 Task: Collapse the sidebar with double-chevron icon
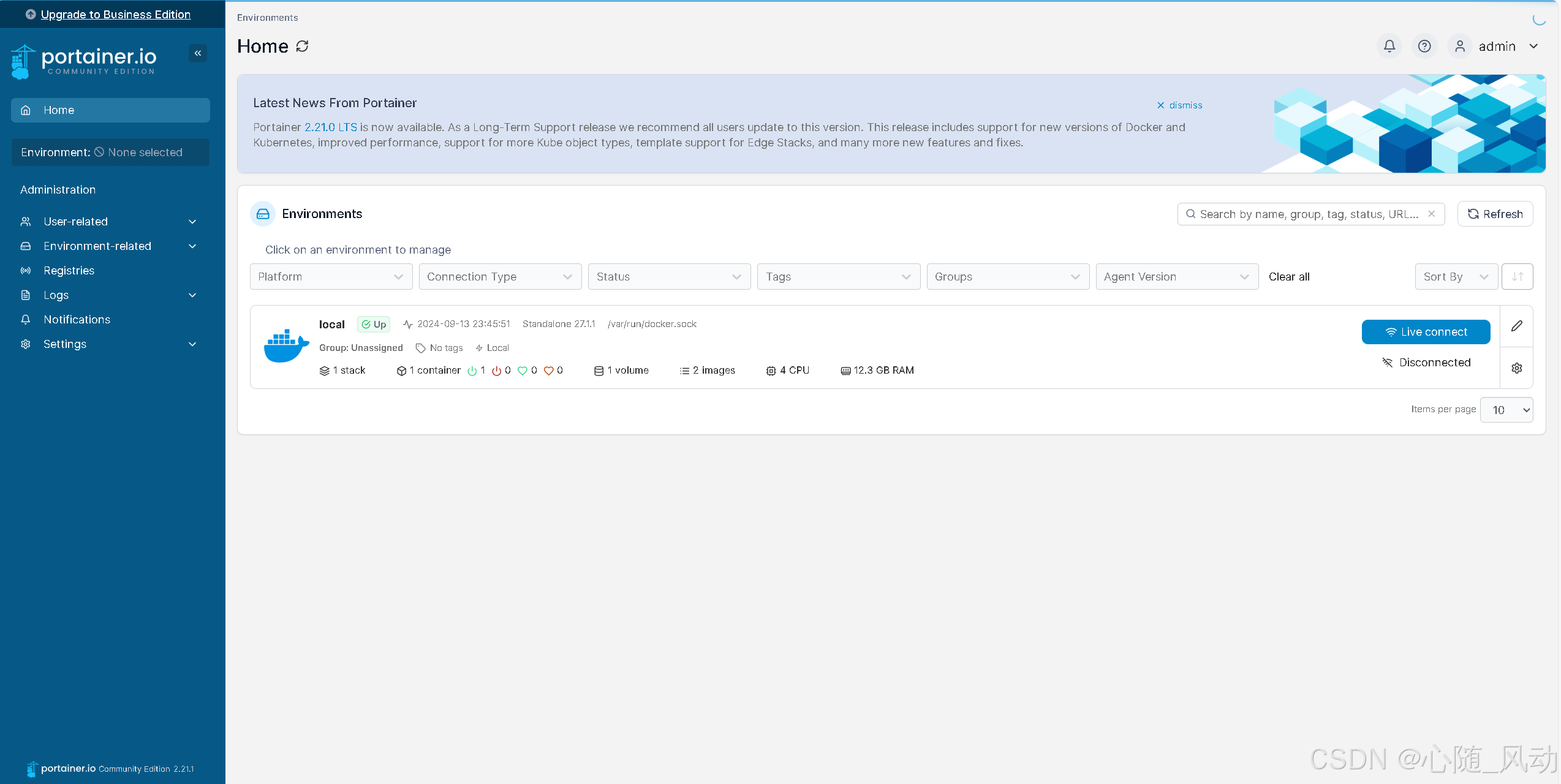click(x=197, y=53)
